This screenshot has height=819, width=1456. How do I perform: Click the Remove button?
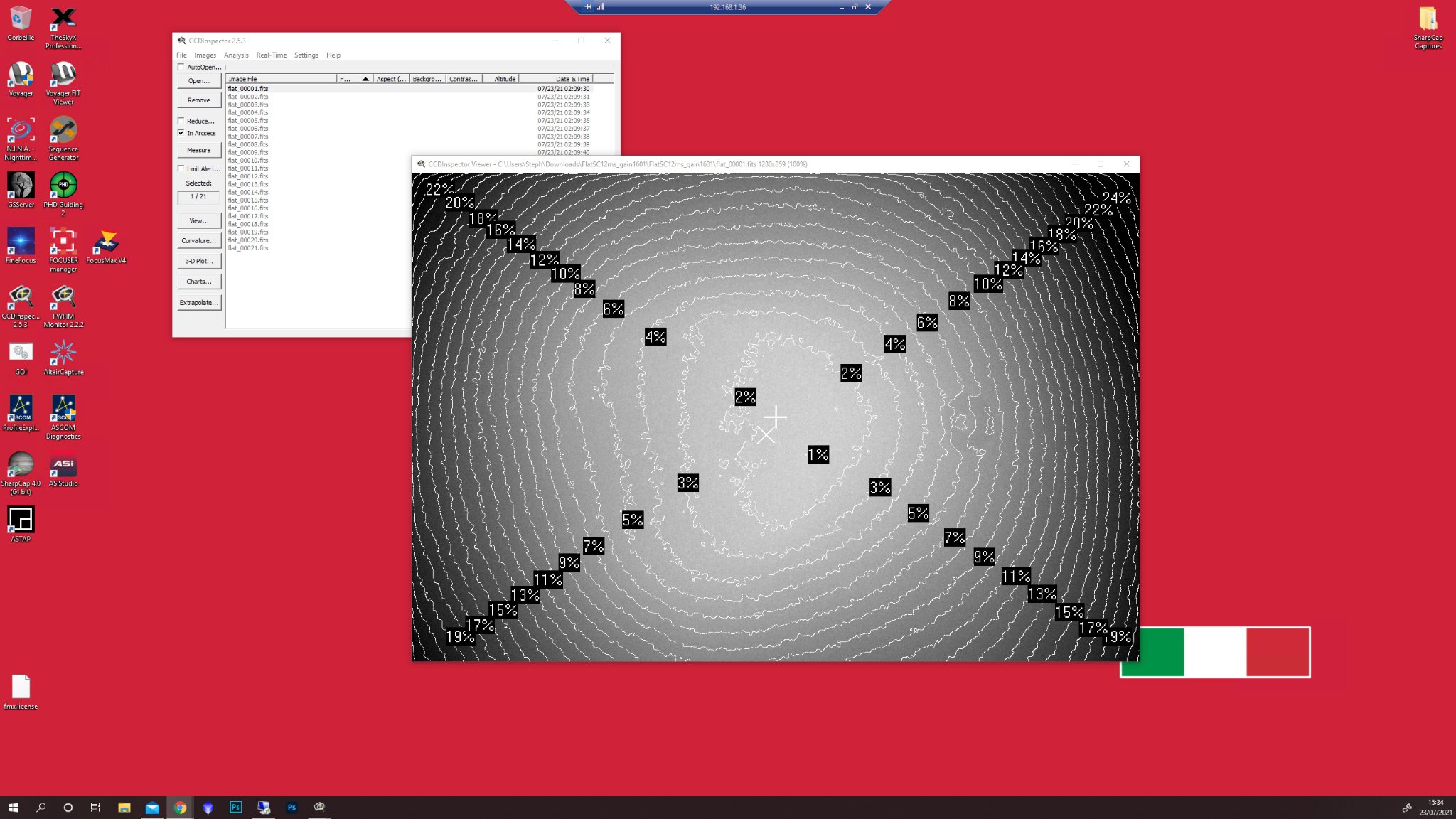[199, 100]
